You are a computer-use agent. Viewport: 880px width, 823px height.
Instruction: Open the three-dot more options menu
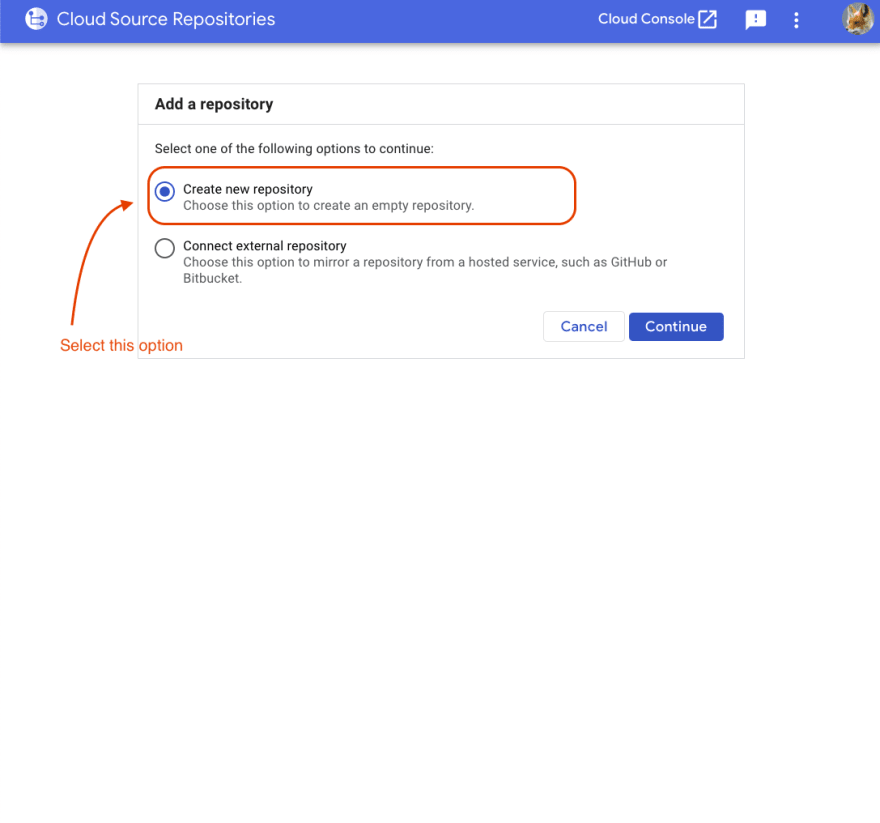(796, 20)
